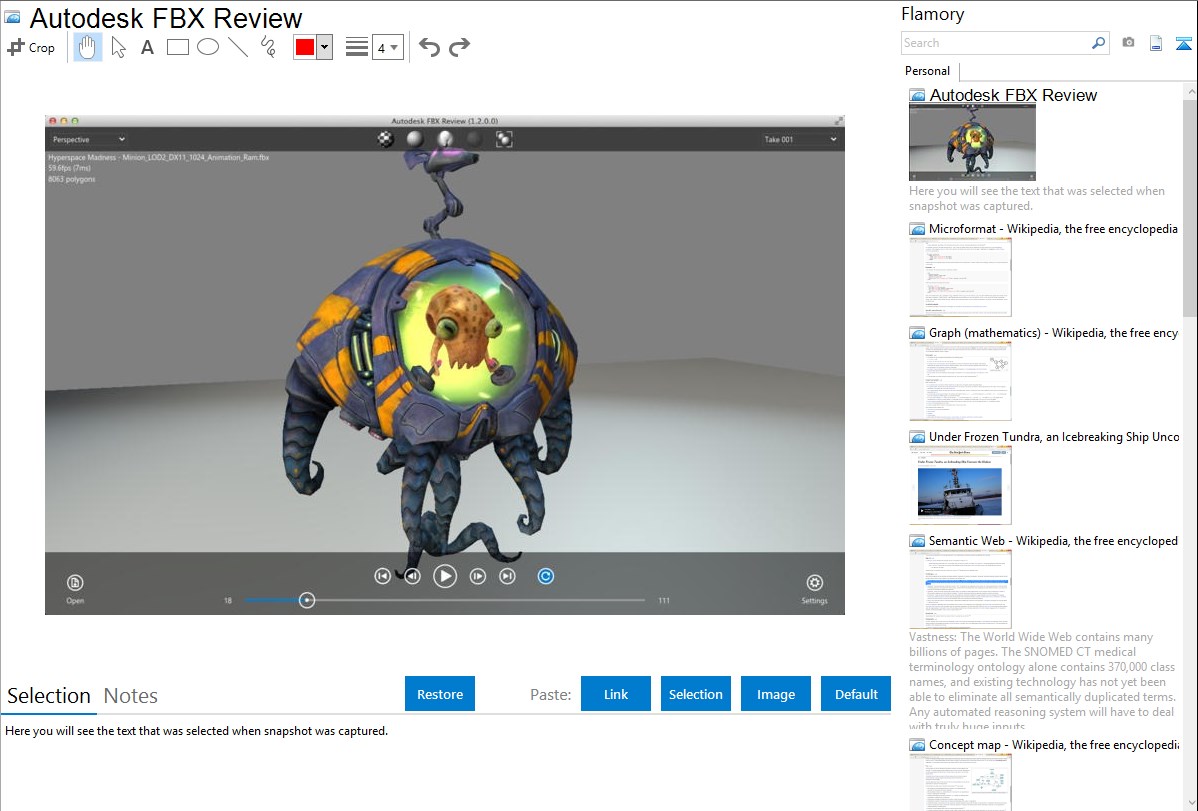Redo the last annotation

pos(459,47)
